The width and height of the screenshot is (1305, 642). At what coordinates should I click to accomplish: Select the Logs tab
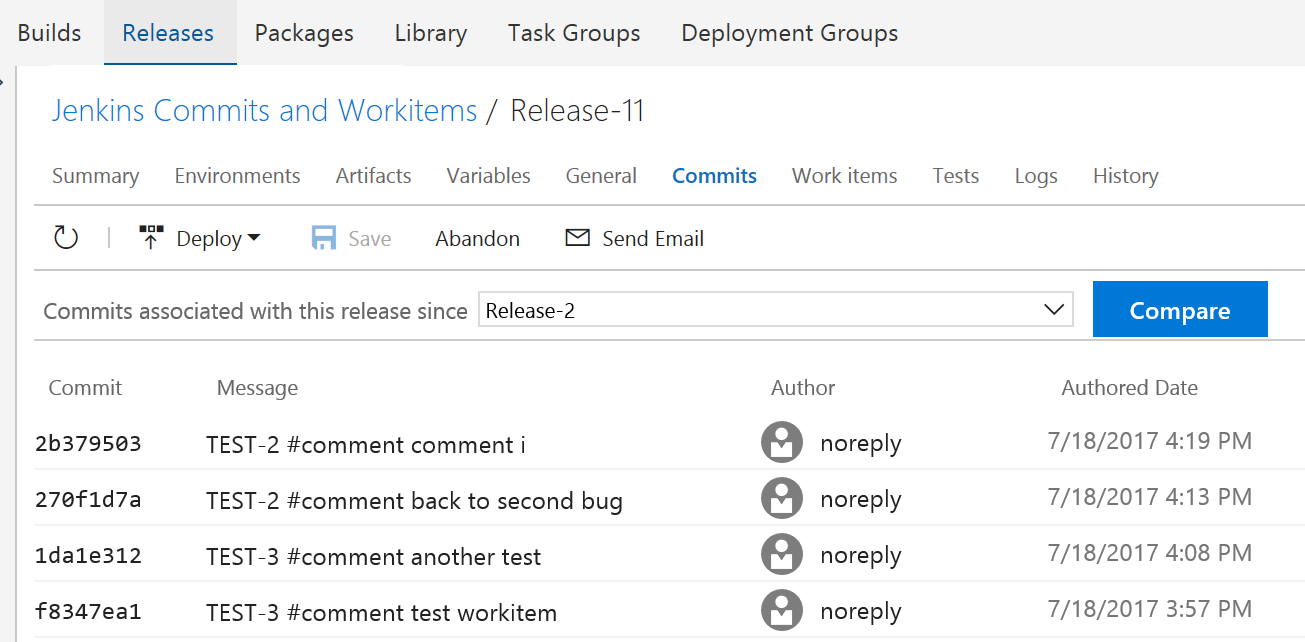[x=1035, y=175]
